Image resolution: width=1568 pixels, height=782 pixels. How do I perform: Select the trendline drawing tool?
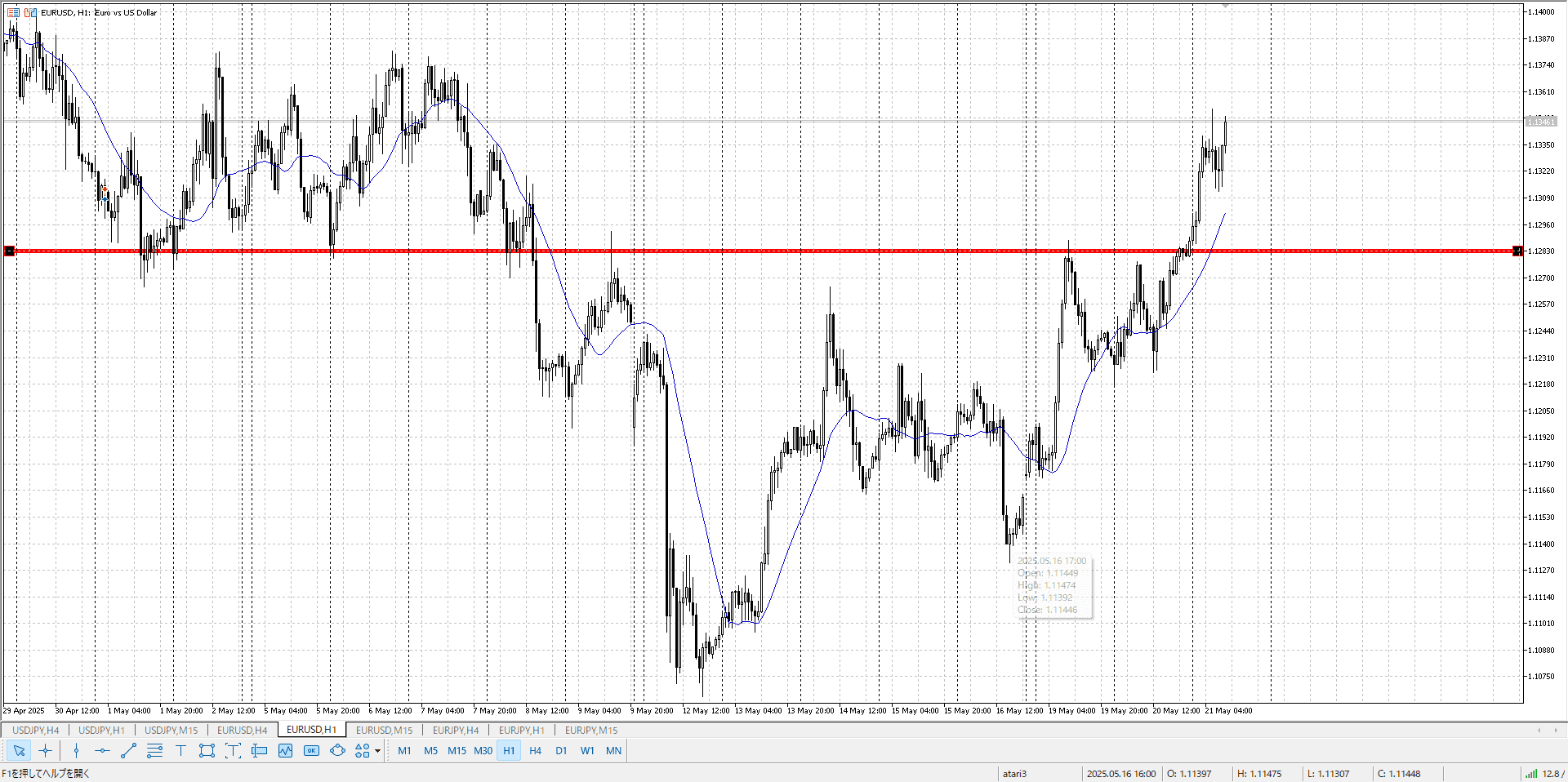[128, 751]
